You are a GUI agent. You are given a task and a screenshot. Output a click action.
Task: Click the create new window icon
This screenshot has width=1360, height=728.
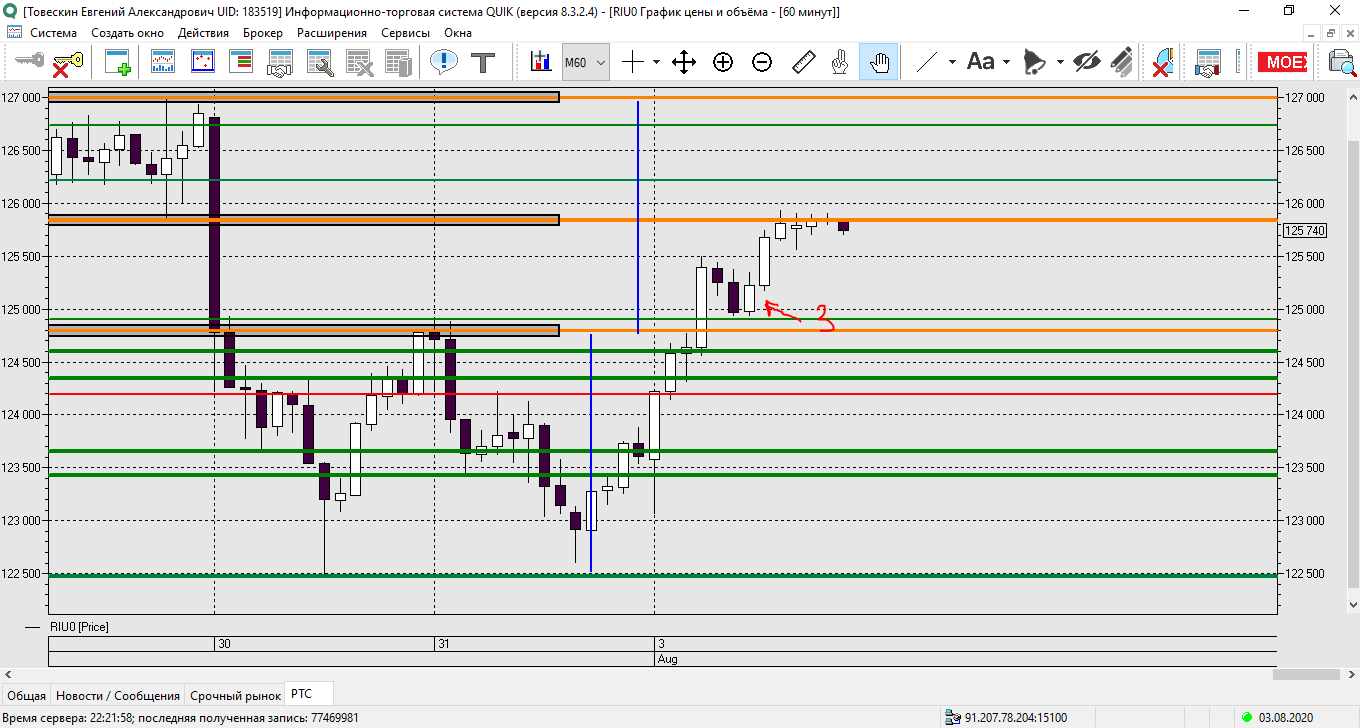[118, 63]
